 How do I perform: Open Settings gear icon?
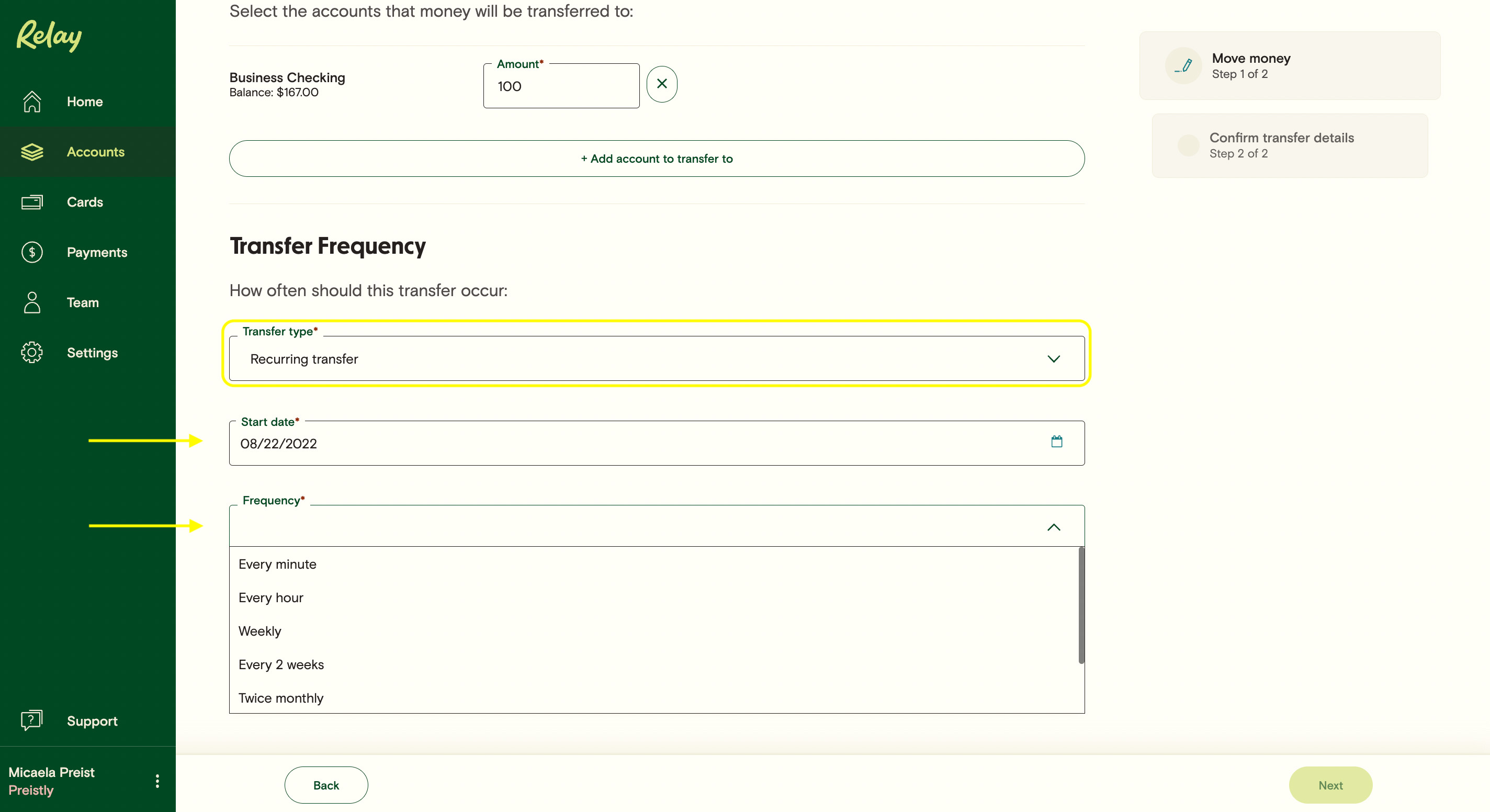[x=32, y=352]
